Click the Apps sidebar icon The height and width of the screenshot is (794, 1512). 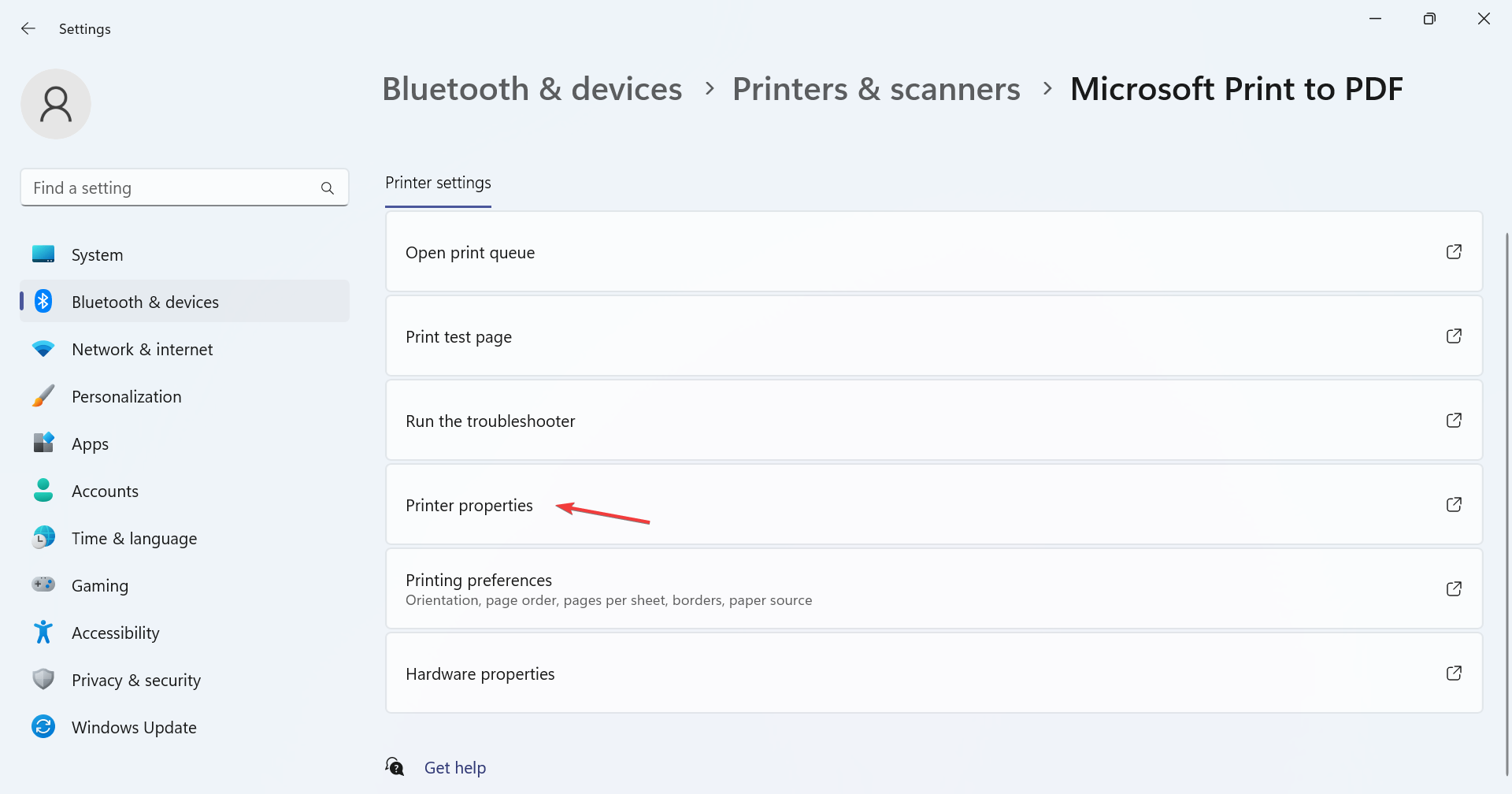pyautogui.click(x=43, y=443)
